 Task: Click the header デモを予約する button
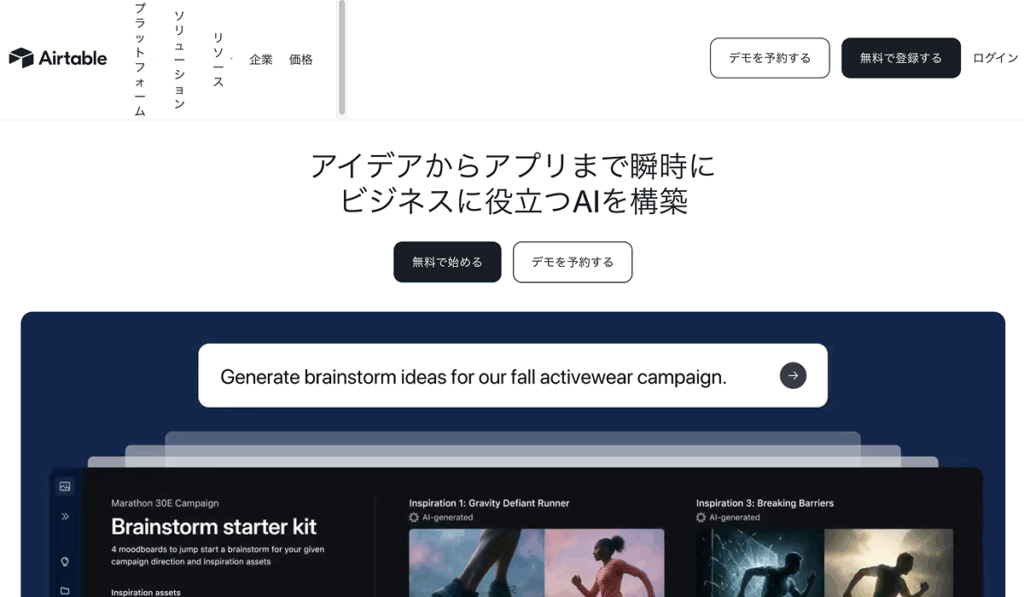click(770, 58)
